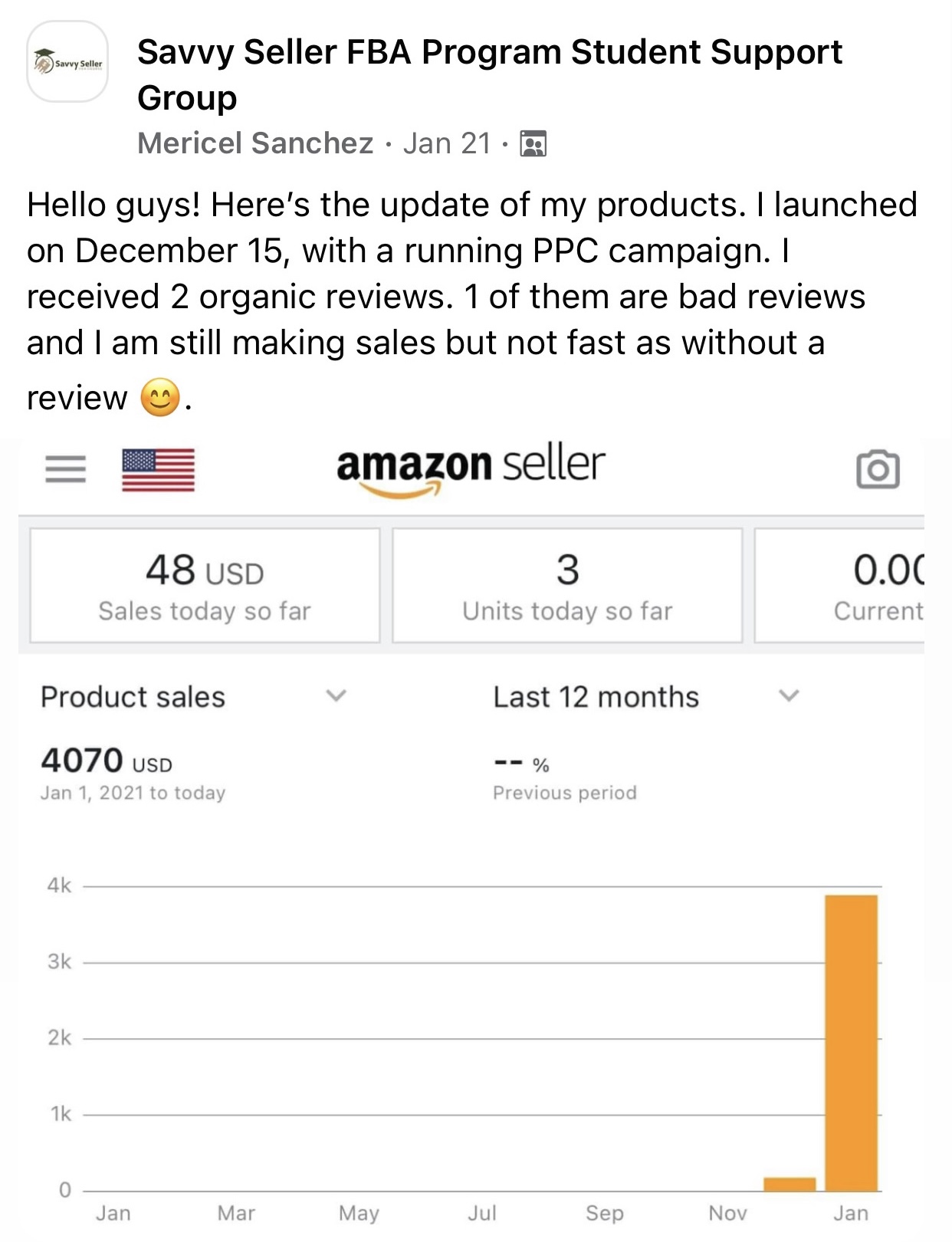This screenshot has width=952, height=1242.
Task: Click the Last 12 months chevron arrow
Action: pos(789,696)
